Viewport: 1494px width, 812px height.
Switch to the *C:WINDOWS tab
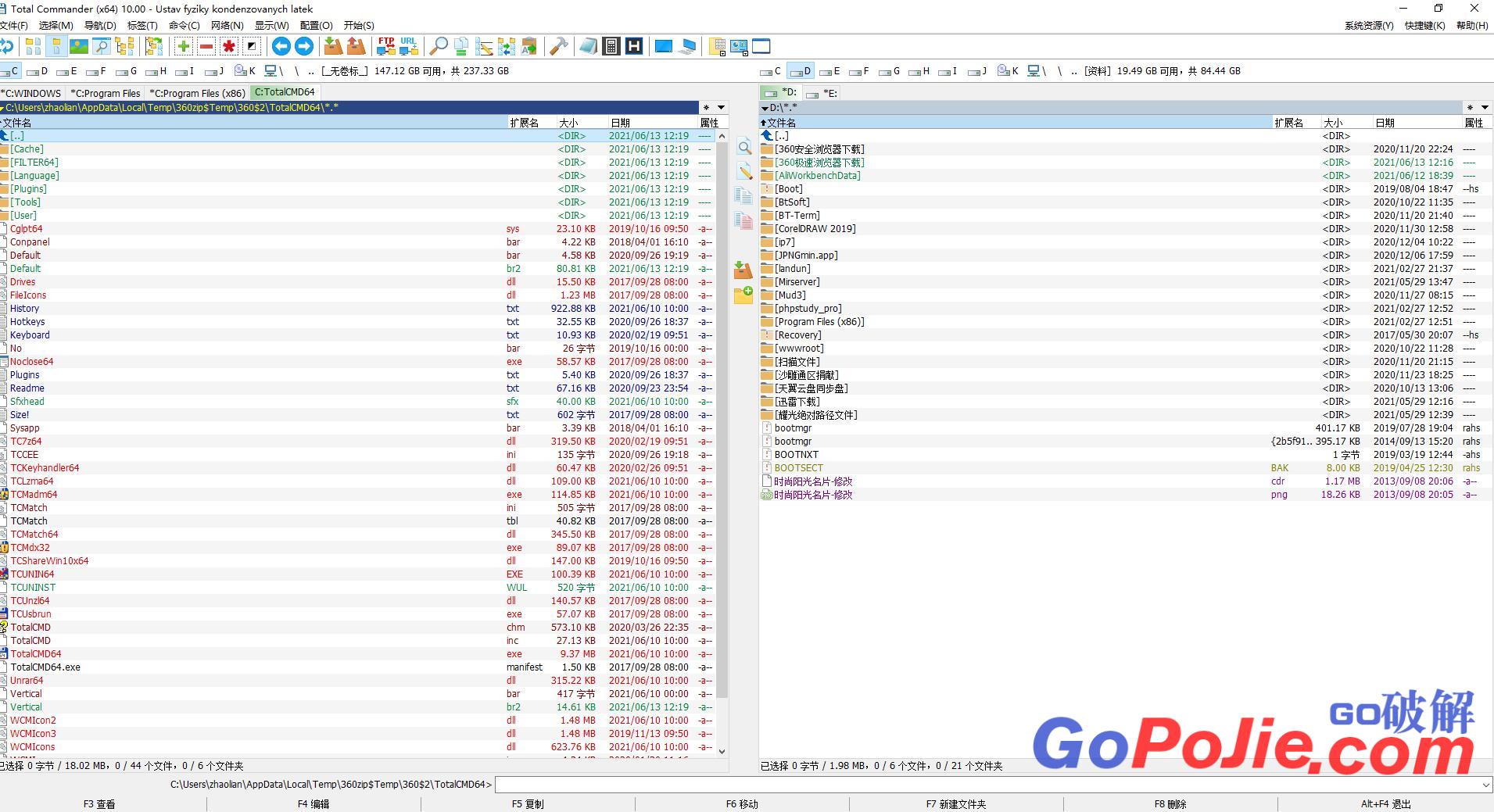click(31, 93)
